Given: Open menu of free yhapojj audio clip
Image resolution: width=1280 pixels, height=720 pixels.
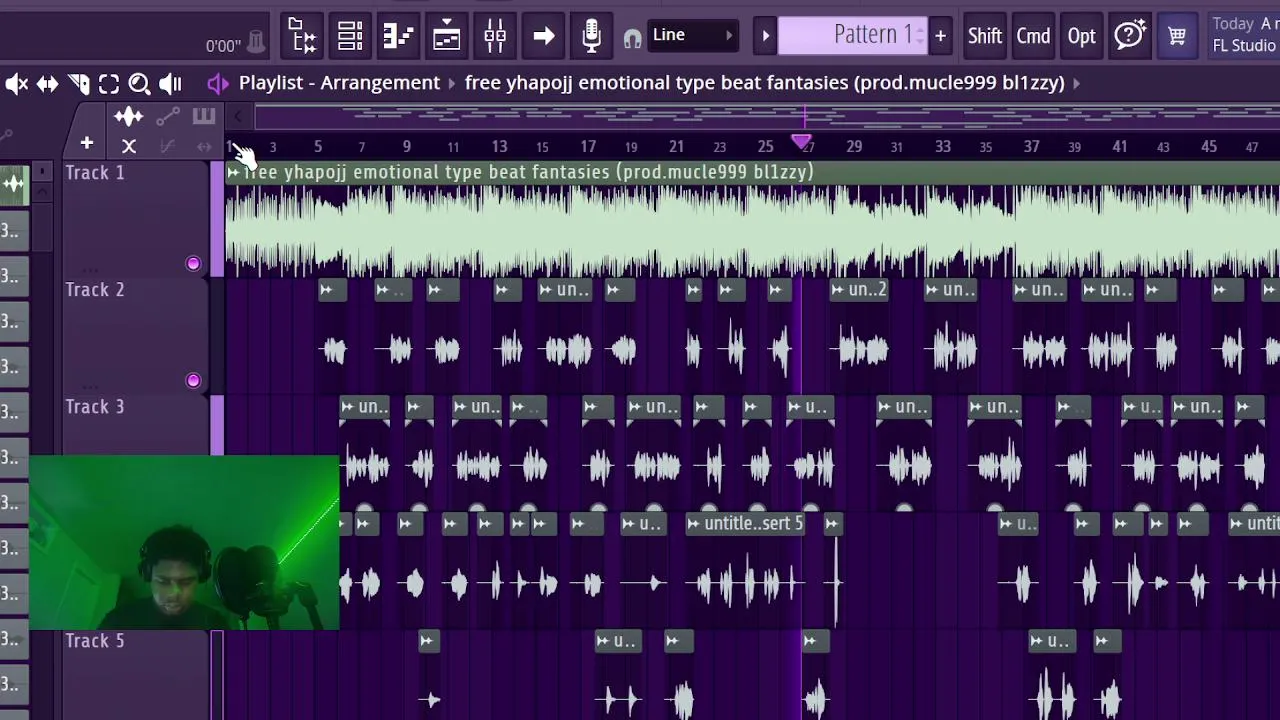Looking at the screenshot, I should coord(234,173).
